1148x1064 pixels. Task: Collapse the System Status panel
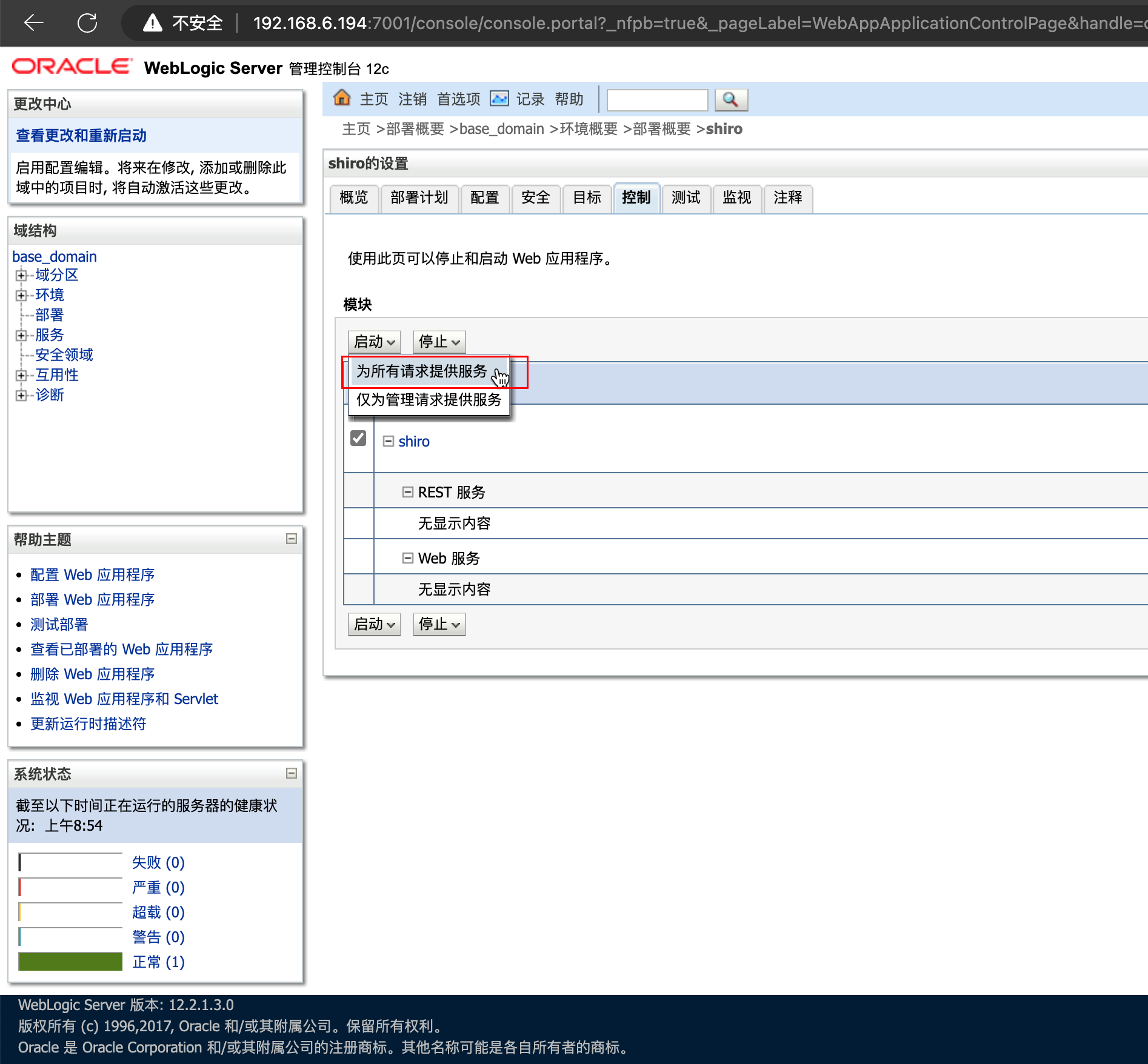[292, 773]
